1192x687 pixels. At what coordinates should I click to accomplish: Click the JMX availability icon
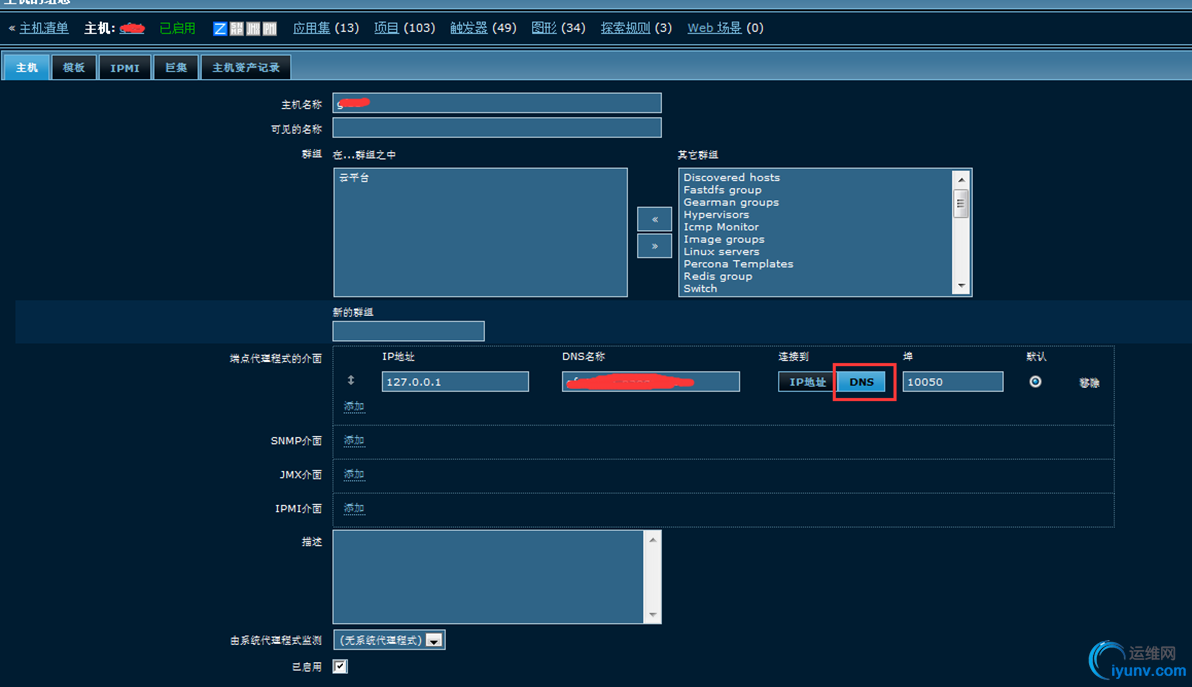[253, 29]
